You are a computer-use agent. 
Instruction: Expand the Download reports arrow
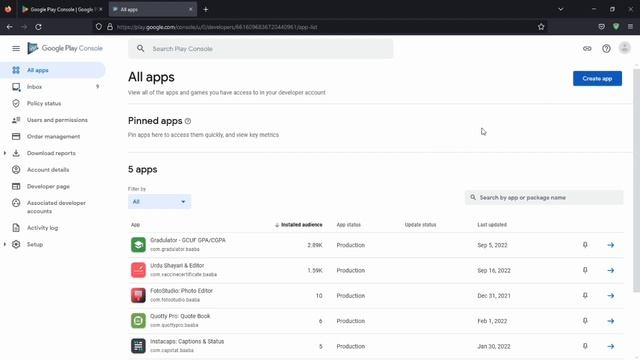click(x=4, y=153)
